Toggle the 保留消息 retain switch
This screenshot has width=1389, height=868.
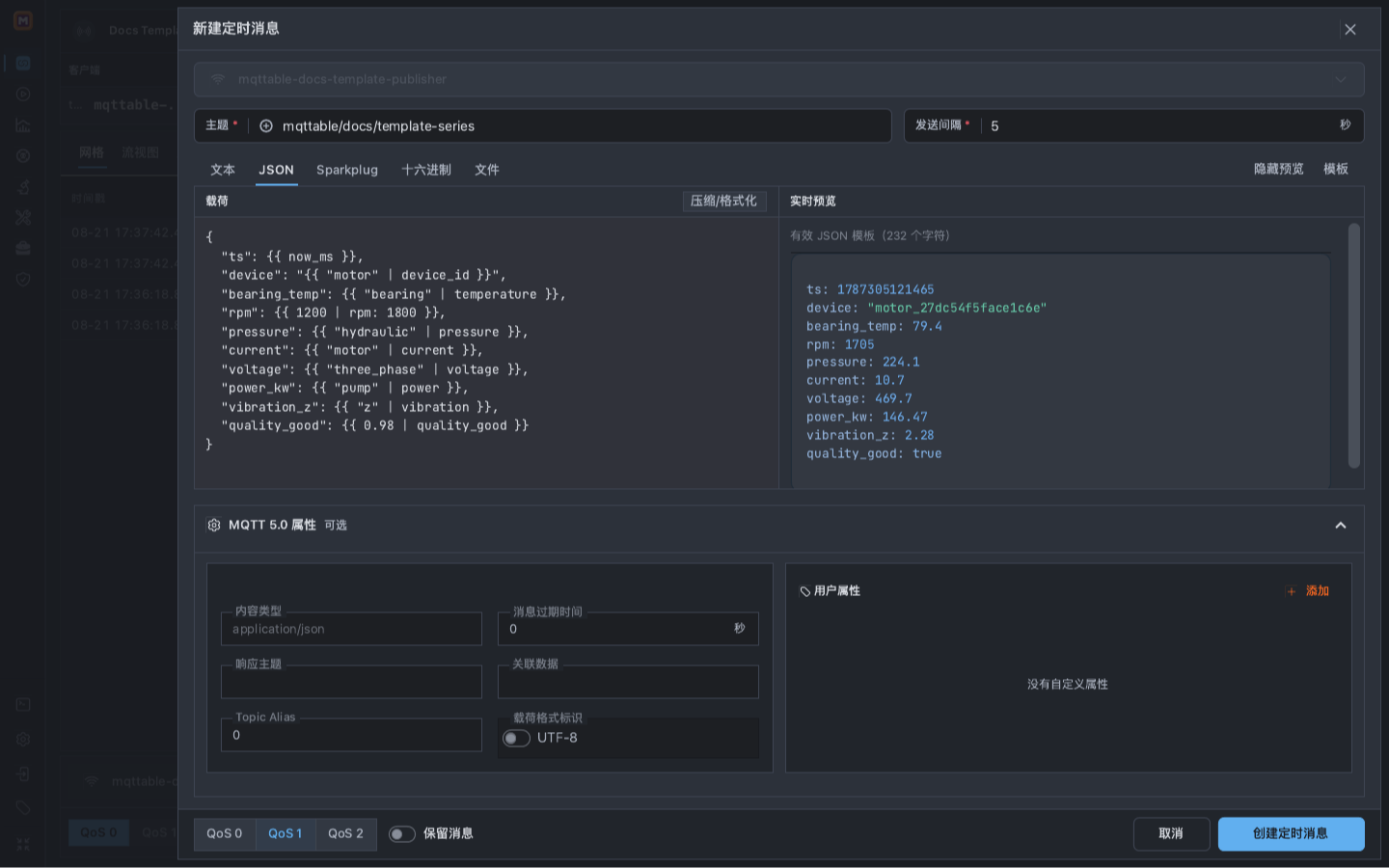point(402,834)
